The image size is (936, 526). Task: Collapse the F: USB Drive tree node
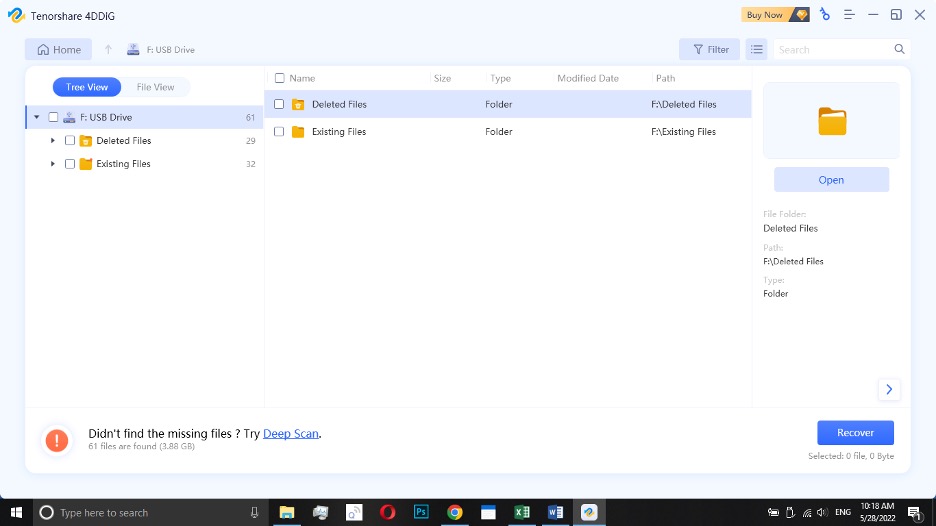pyautogui.click(x=36, y=117)
